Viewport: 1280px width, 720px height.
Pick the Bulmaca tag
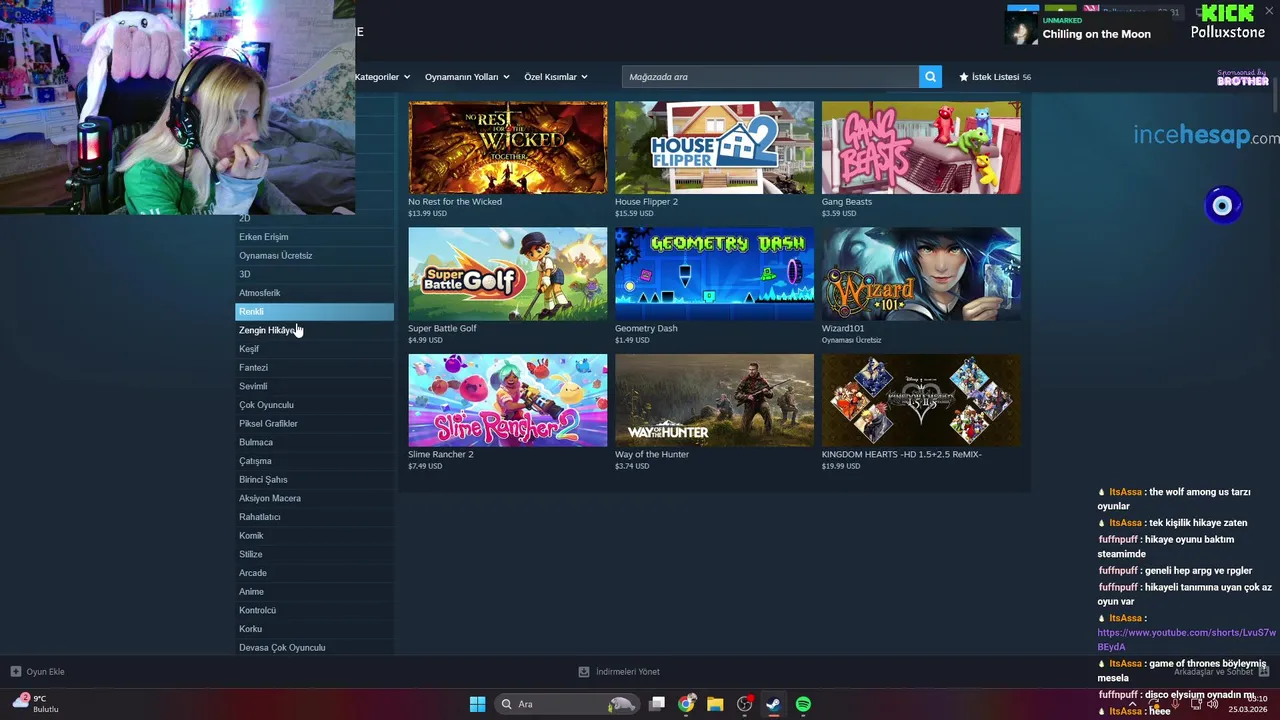click(x=314, y=442)
